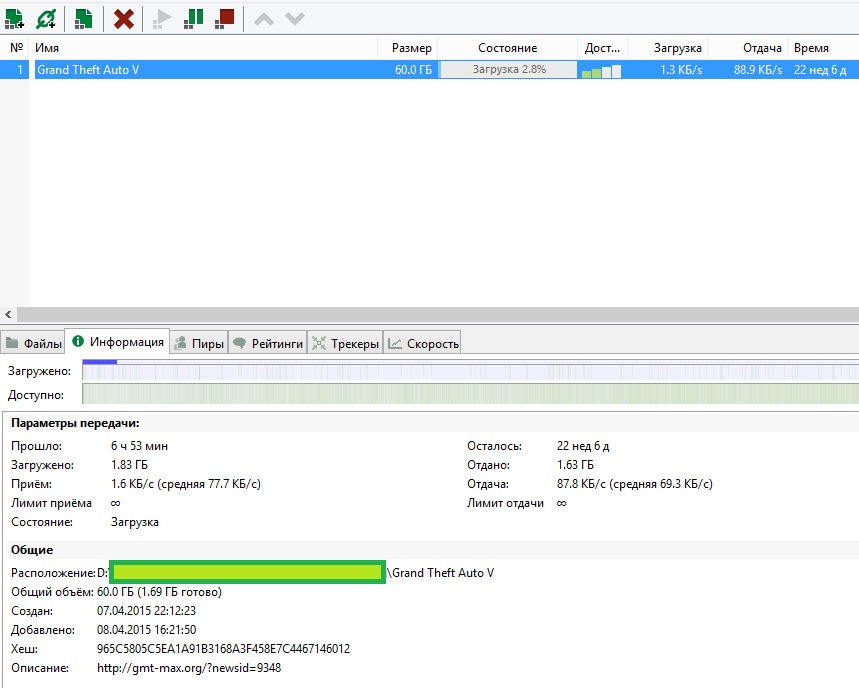Move torrent up the queue with the up arrow
The image size is (859, 688).
pos(264,20)
